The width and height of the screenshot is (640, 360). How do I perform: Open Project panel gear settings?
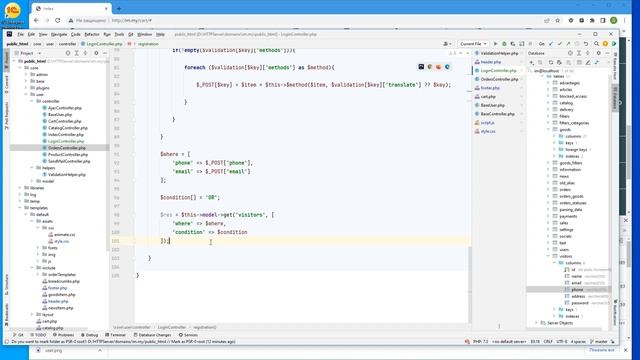(96, 53)
